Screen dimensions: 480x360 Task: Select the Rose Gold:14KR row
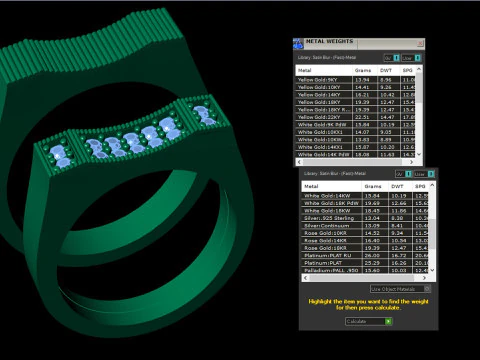(365, 241)
